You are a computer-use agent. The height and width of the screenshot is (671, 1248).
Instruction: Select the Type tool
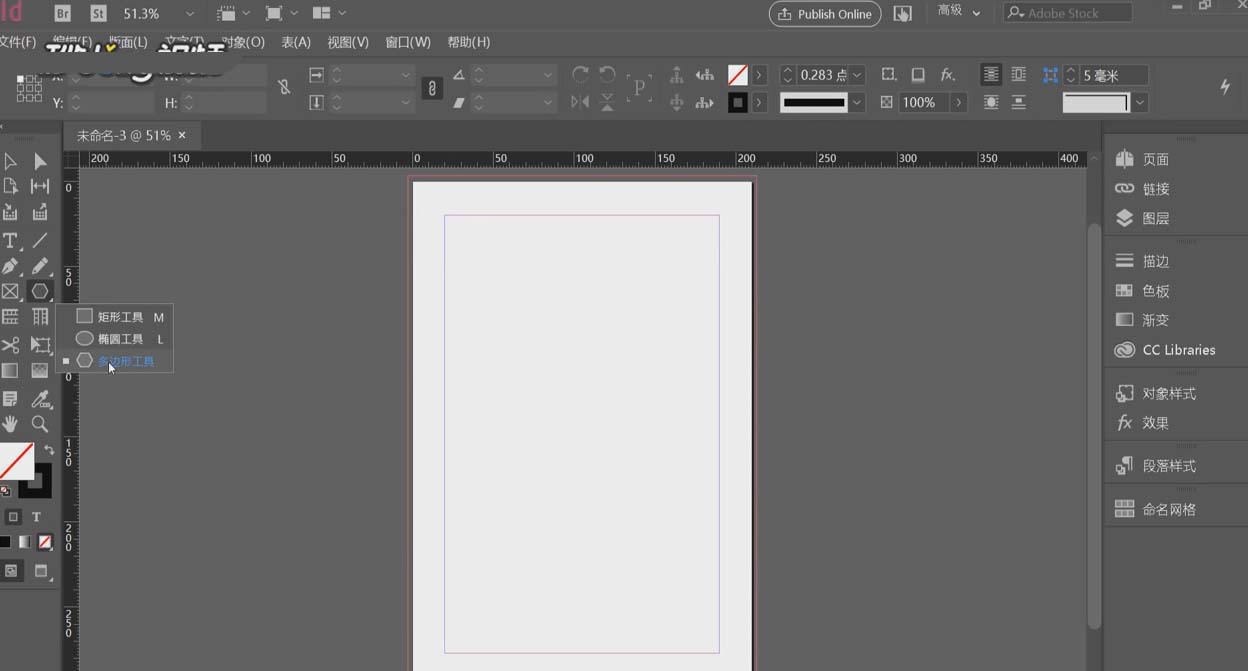click(10, 241)
